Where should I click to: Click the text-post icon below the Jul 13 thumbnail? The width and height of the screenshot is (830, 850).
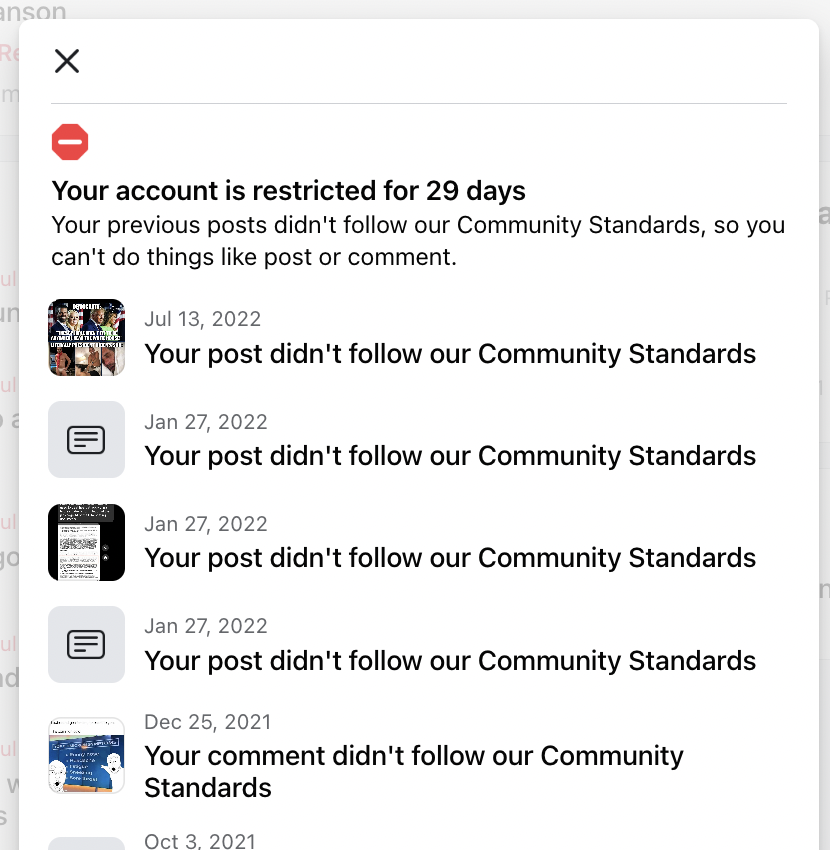click(x=87, y=439)
